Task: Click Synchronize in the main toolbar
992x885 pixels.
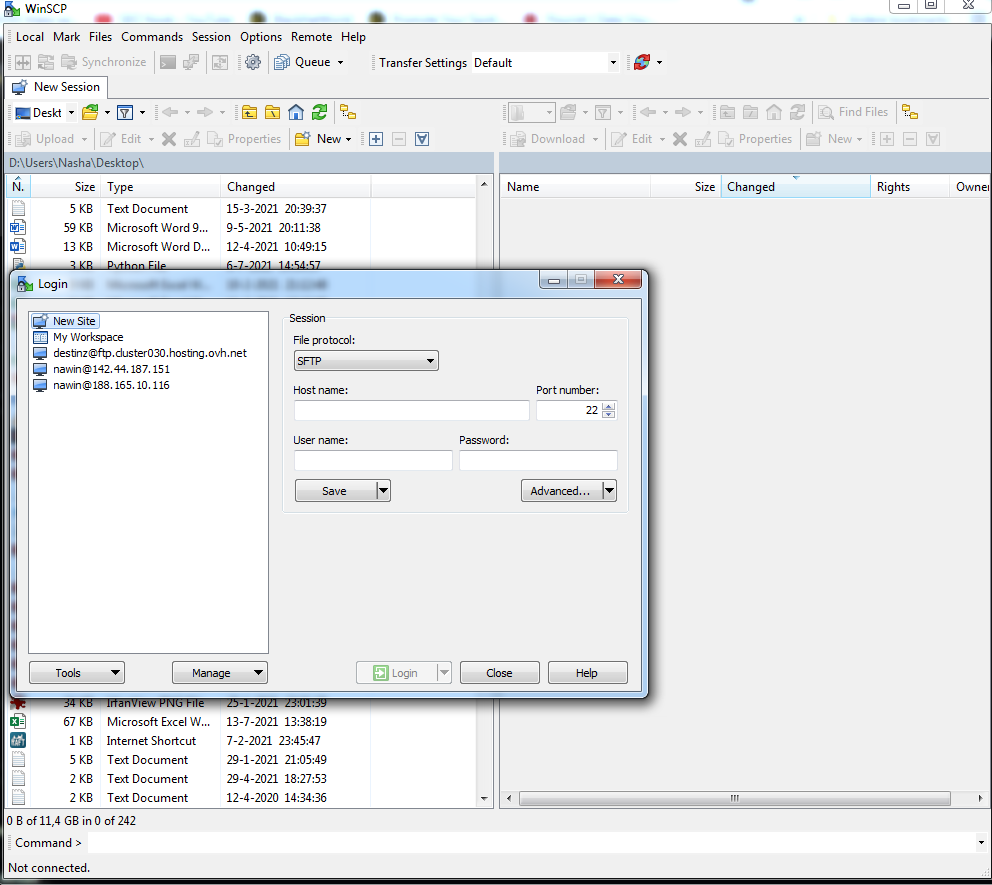Action: [x=104, y=62]
